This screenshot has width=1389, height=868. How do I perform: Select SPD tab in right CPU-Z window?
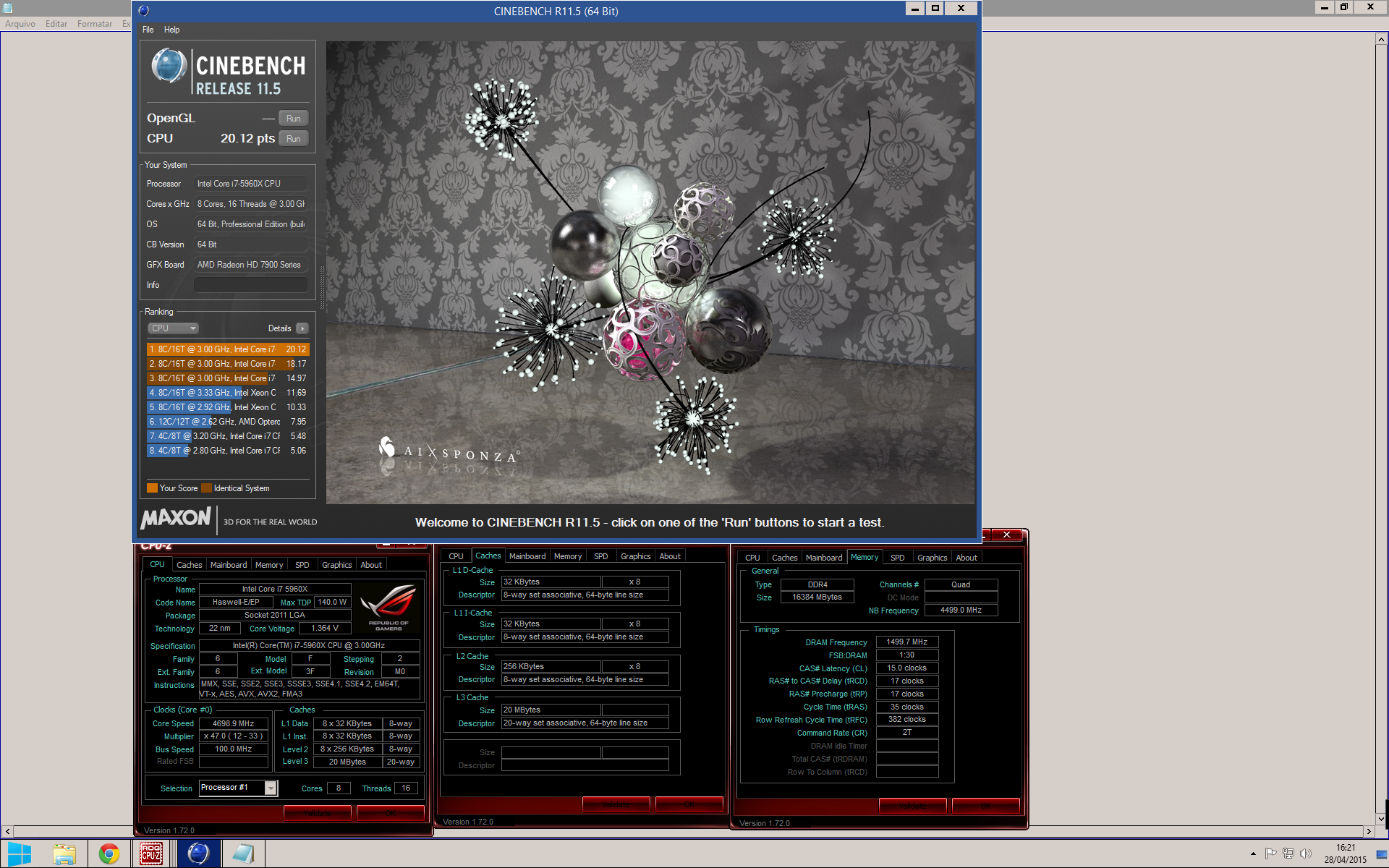point(898,558)
